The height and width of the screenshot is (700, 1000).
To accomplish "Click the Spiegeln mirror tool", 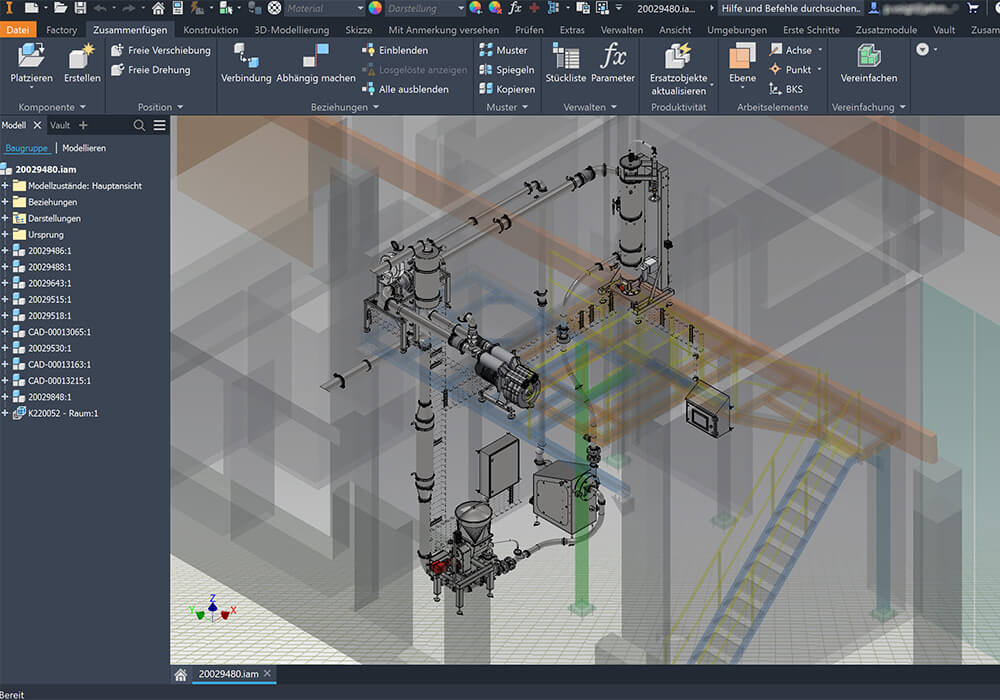I will [x=506, y=70].
